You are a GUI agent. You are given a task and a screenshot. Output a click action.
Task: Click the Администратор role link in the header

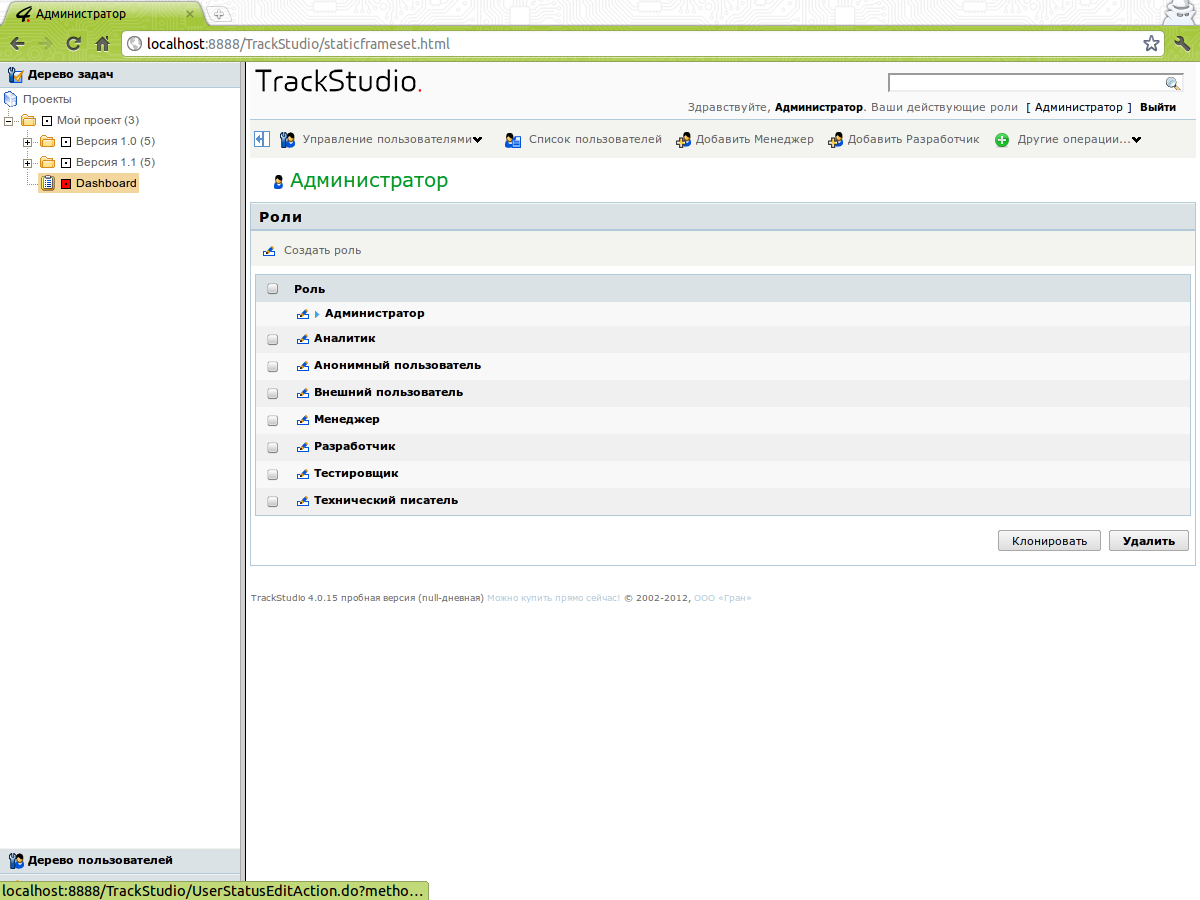1079,107
